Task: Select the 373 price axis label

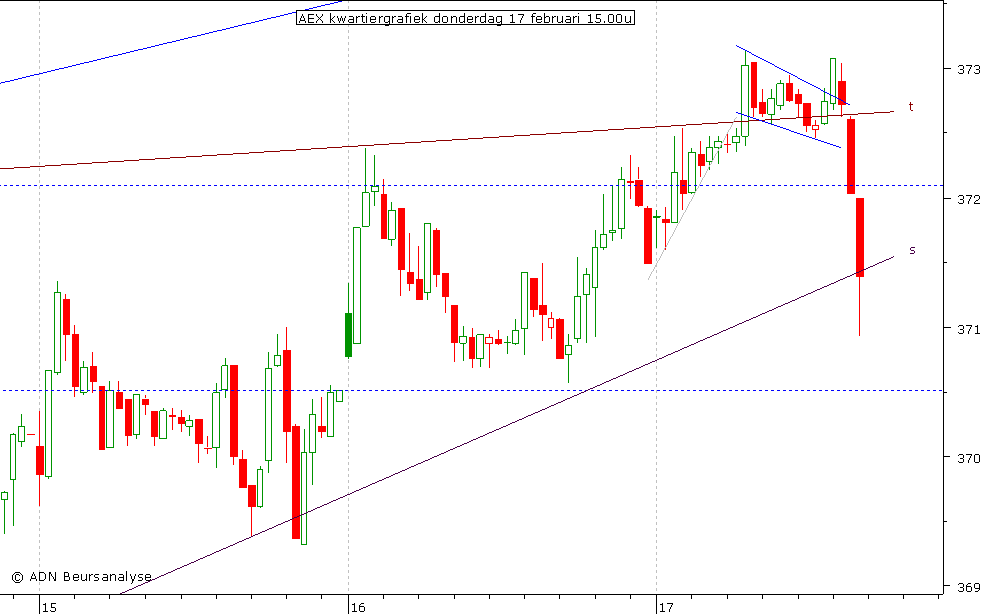Action: 968,69
